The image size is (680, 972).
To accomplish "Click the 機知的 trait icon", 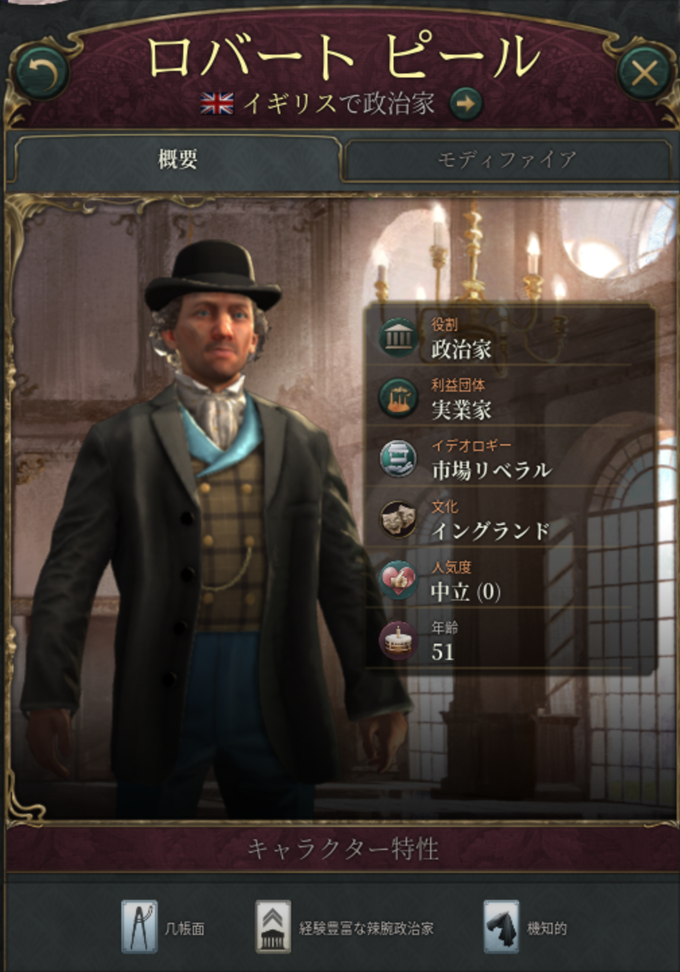I will [x=501, y=926].
